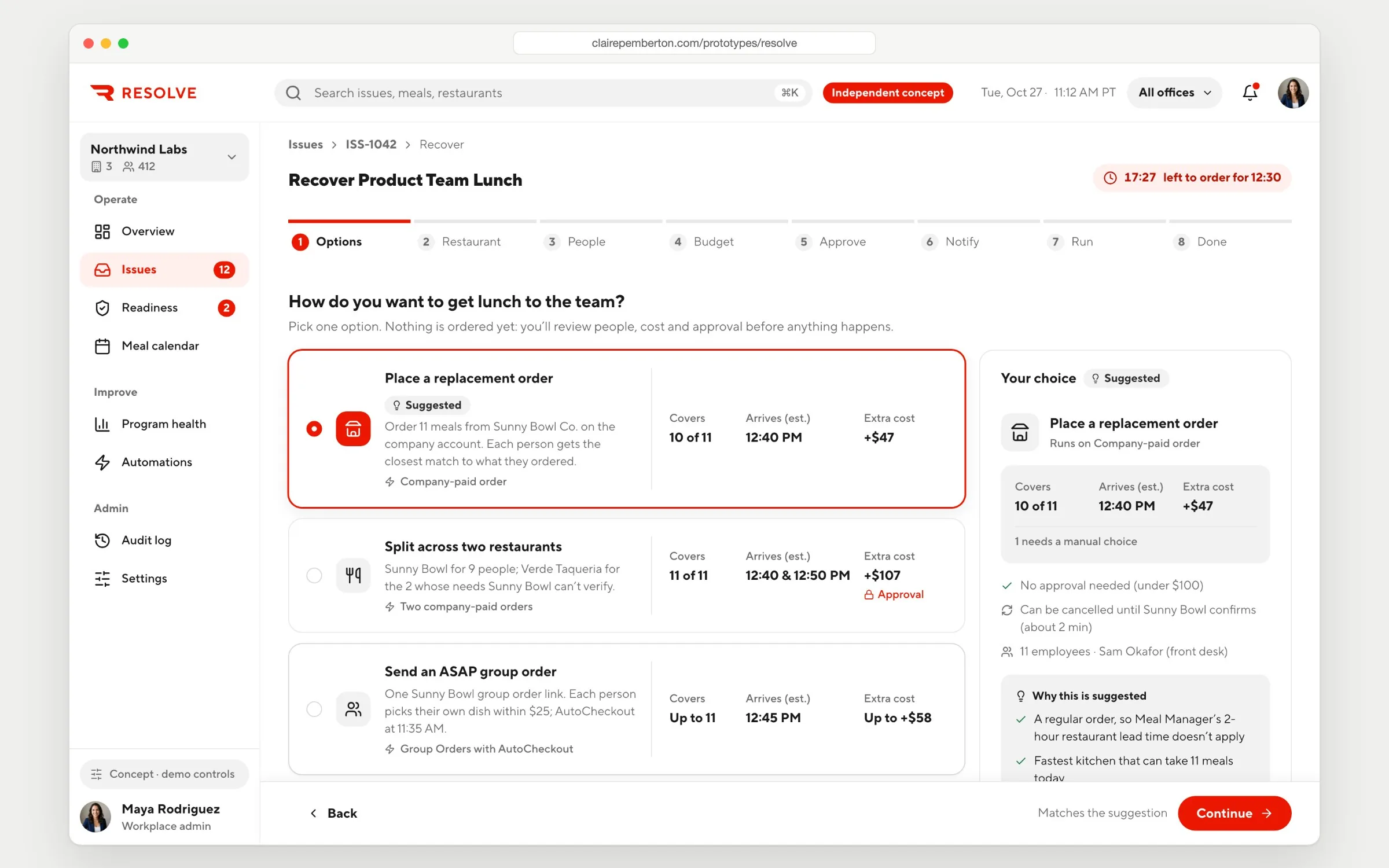This screenshot has height=868, width=1389.
Task: Select Send an ASAP group order radio
Action: pos(314,709)
